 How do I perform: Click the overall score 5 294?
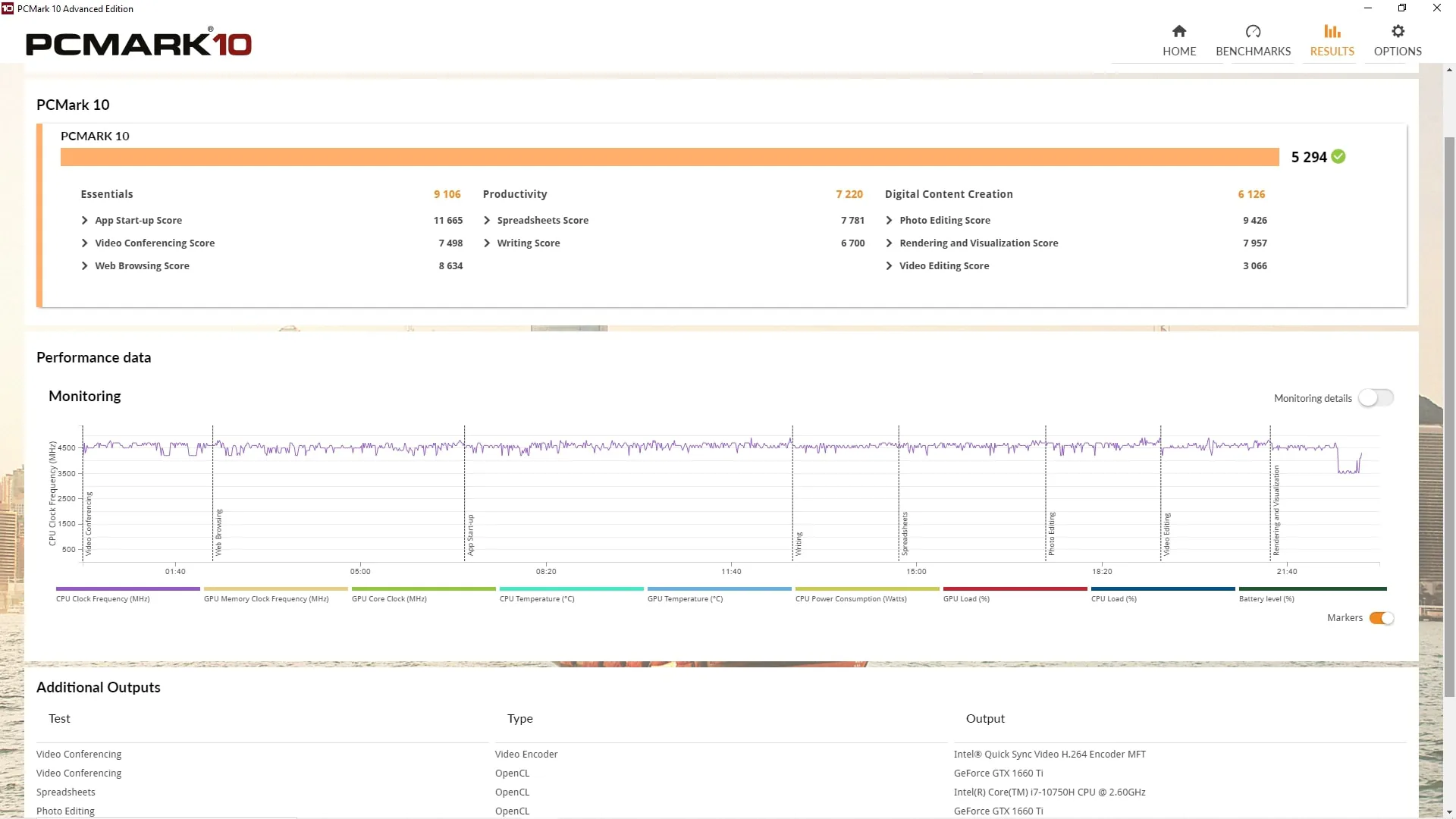click(x=1309, y=157)
